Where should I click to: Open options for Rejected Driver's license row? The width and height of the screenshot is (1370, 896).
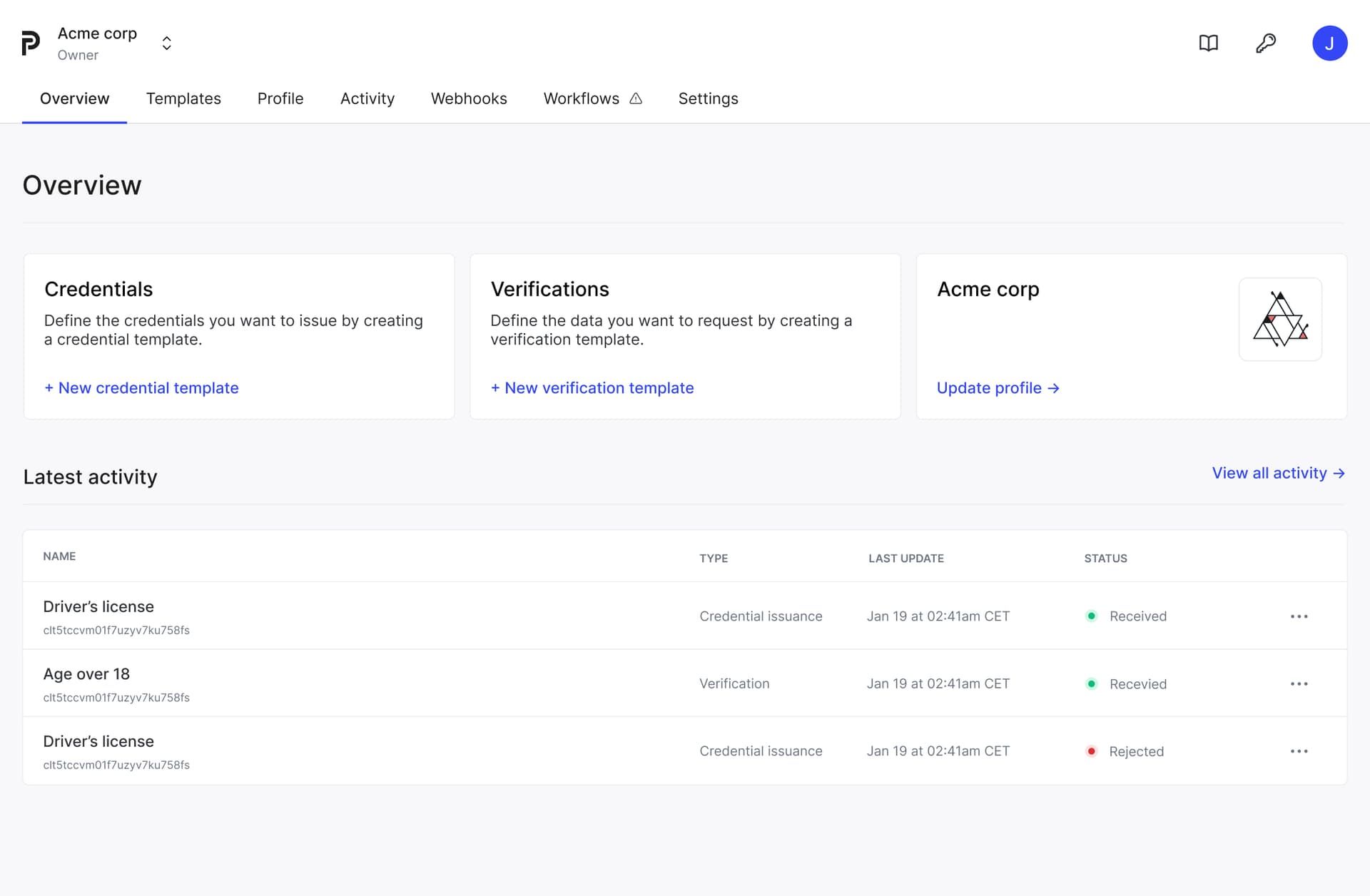coord(1299,751)
